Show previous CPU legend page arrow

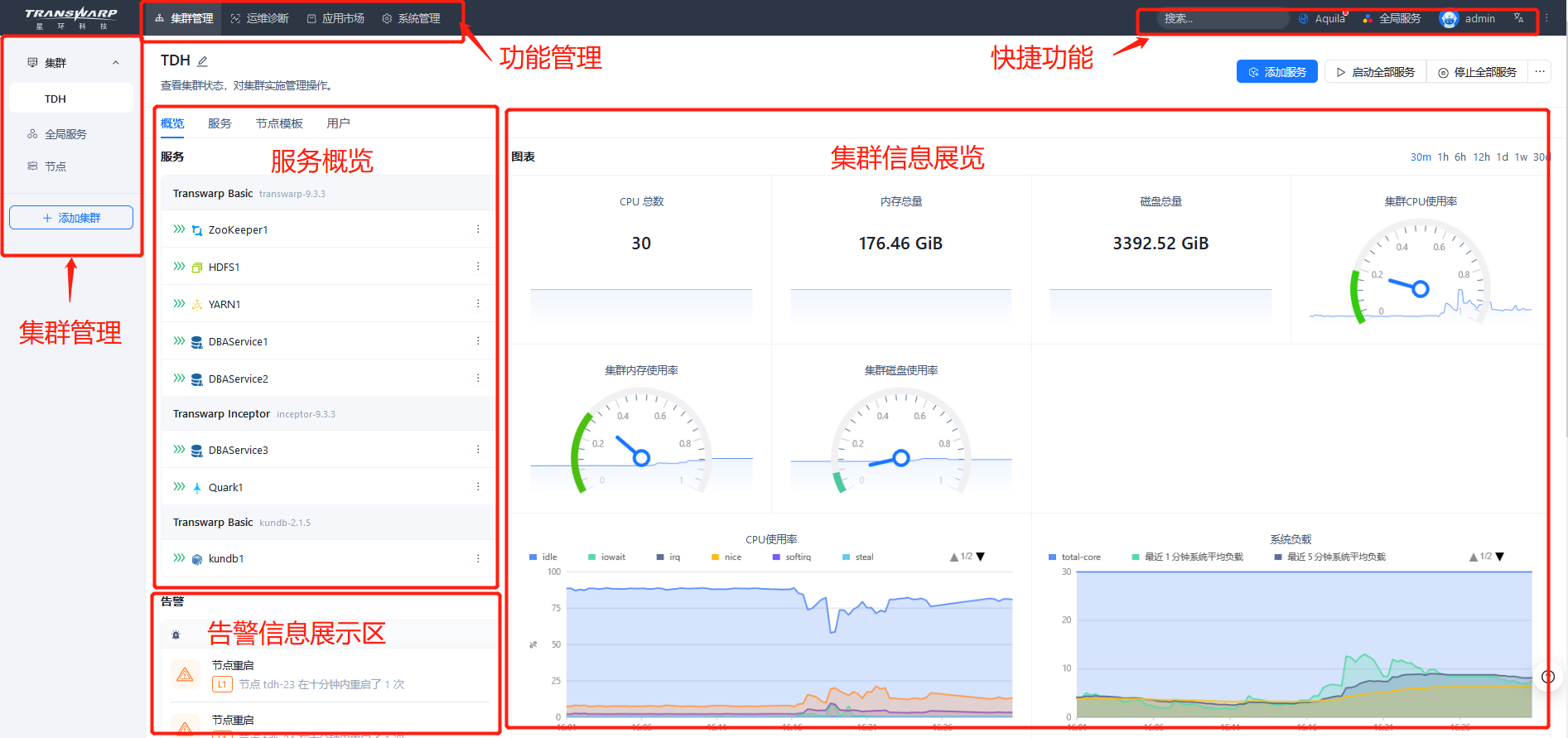click(954, 557)
